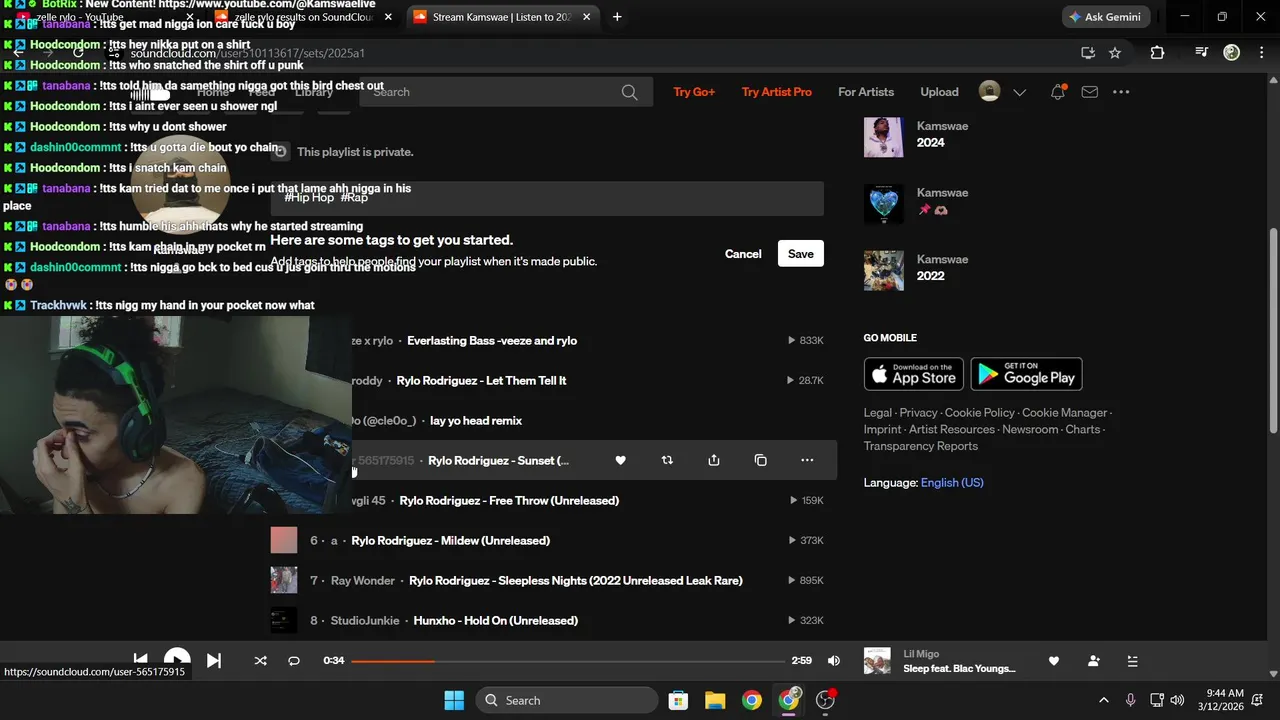This screenshot has height=720, width=1280.
Task: Switch to the zelle rylo SoundCloud results tab
Action: click(304, 17)
